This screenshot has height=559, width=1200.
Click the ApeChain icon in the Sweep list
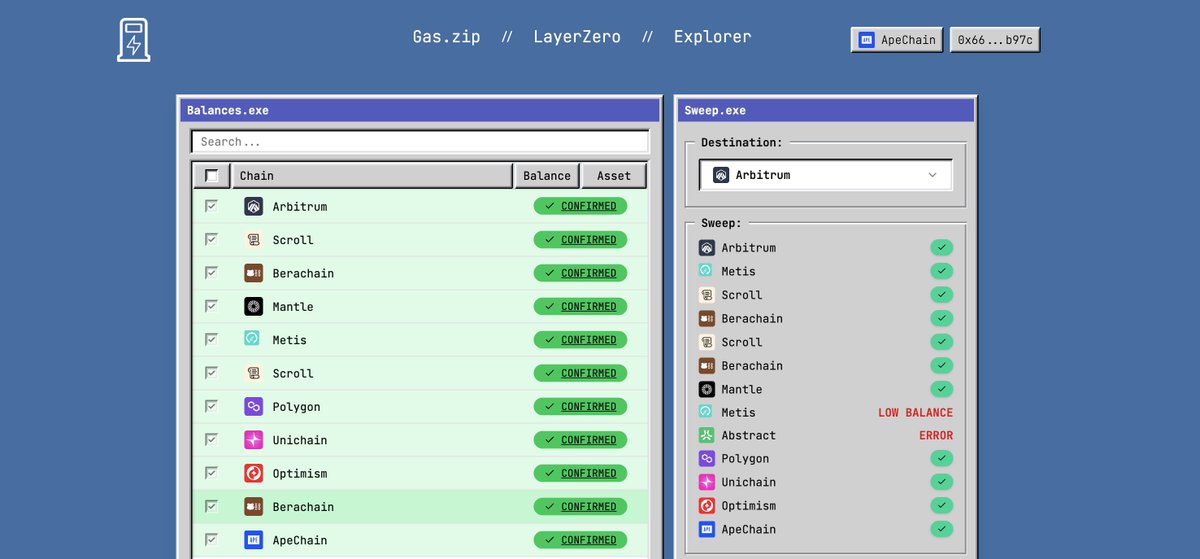click(x=707, y=529)
